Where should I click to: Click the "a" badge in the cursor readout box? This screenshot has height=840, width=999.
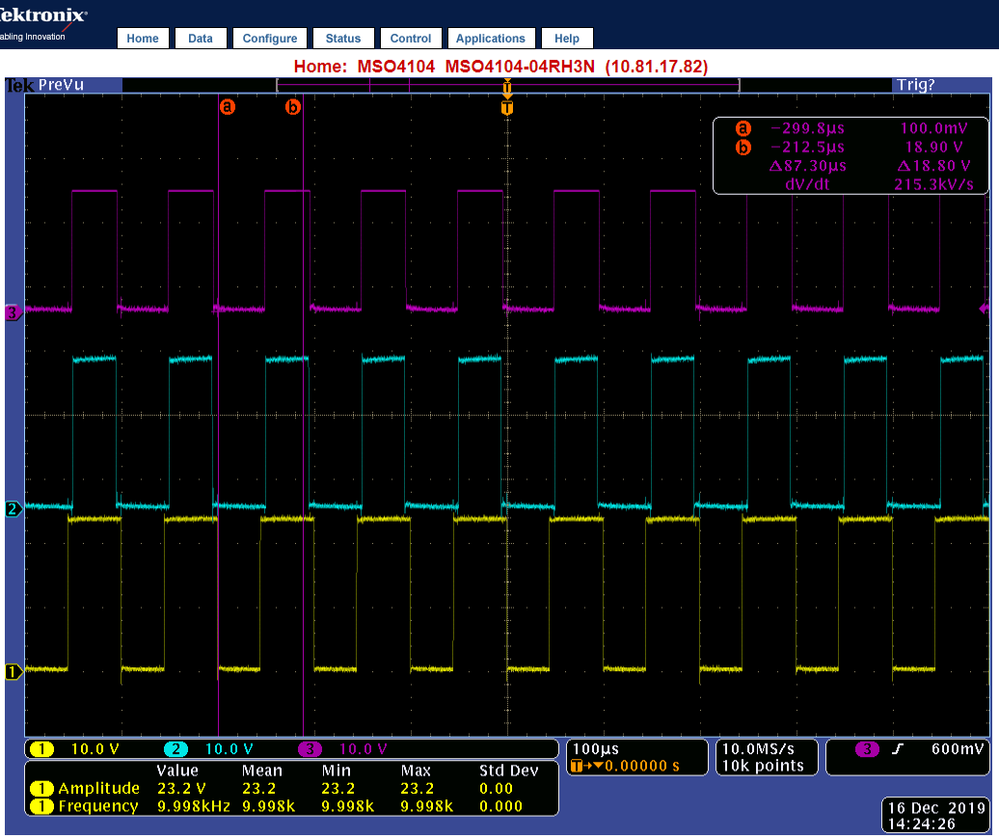742,128
